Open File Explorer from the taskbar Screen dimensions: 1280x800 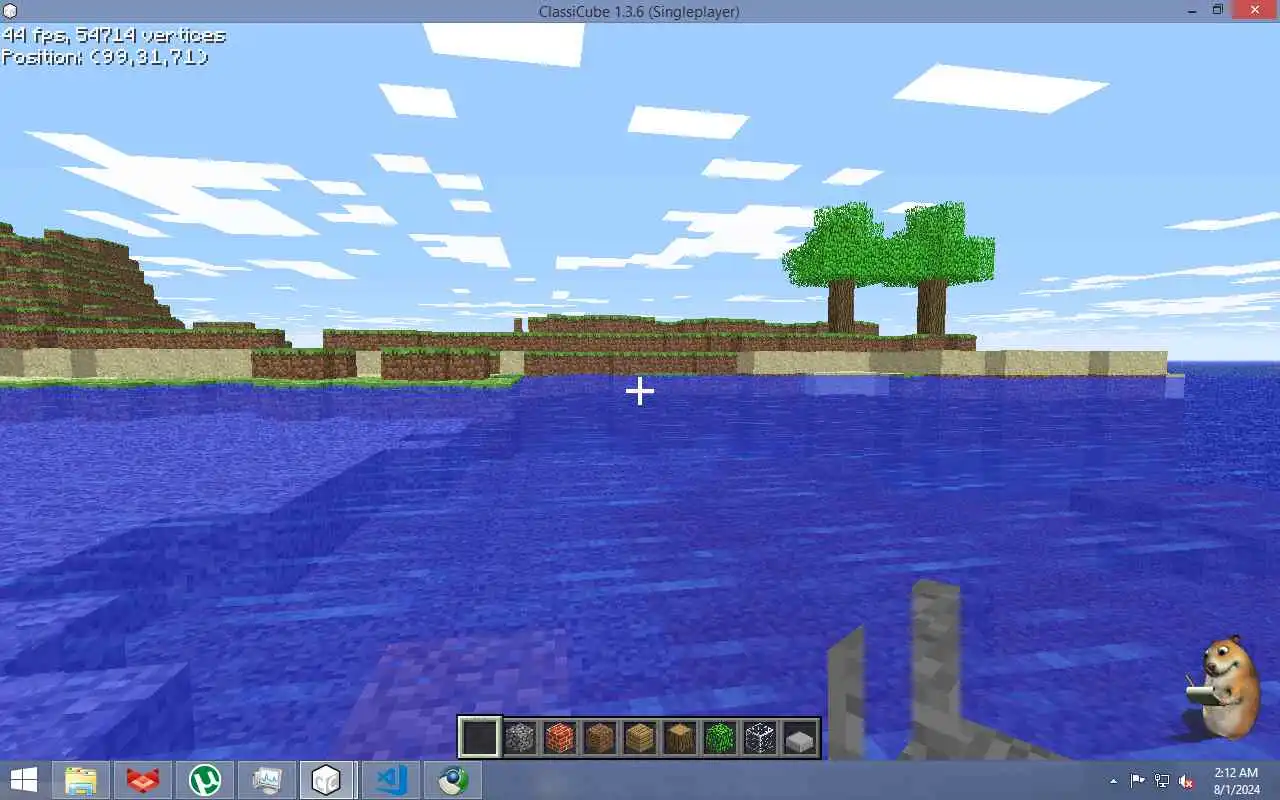tap(81, 780)
